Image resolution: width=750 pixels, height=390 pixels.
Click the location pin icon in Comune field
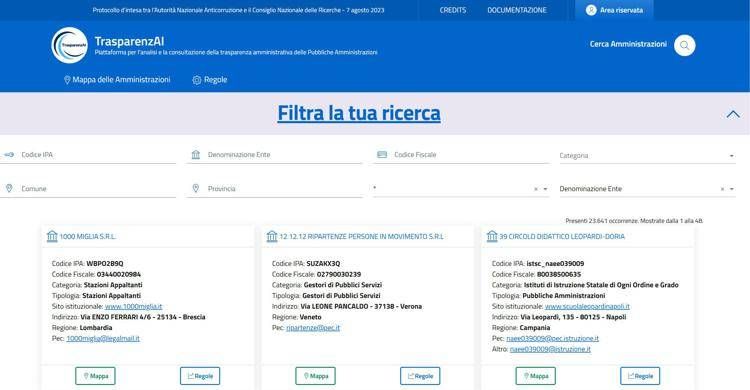click(9, 189)
